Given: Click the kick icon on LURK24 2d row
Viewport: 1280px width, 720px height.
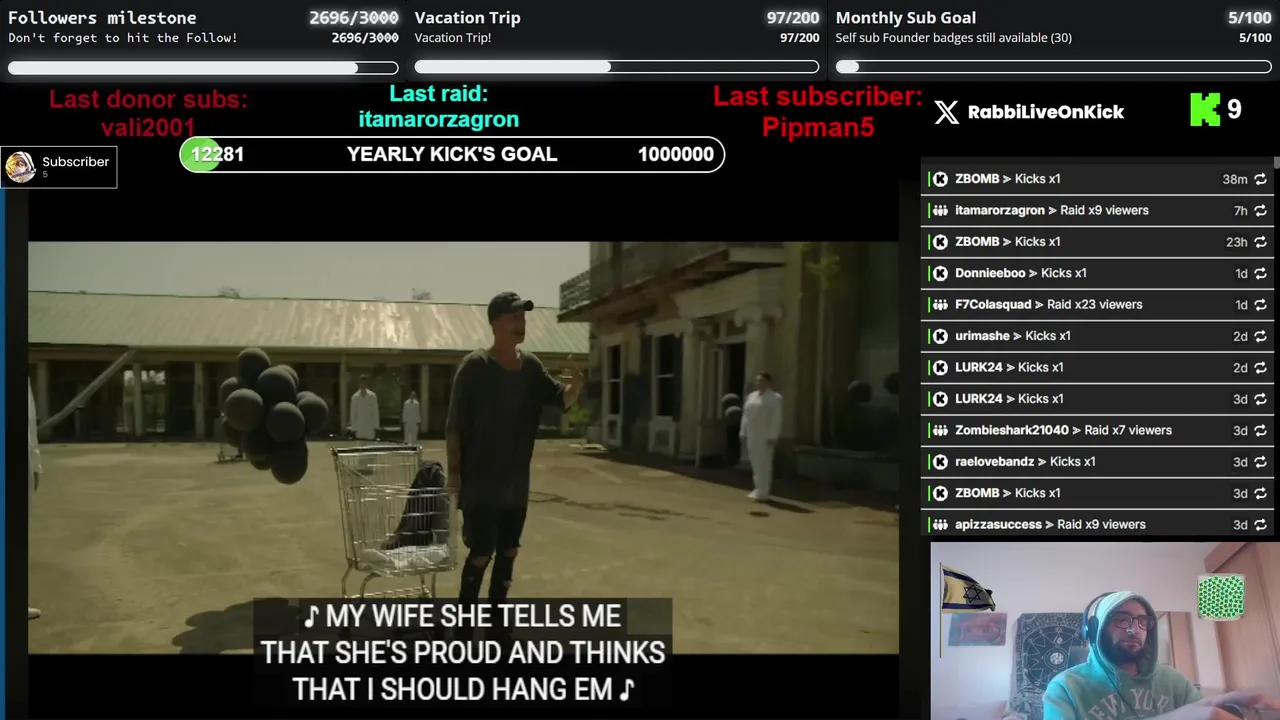Looking at the screenshot, I should (940, 367).
